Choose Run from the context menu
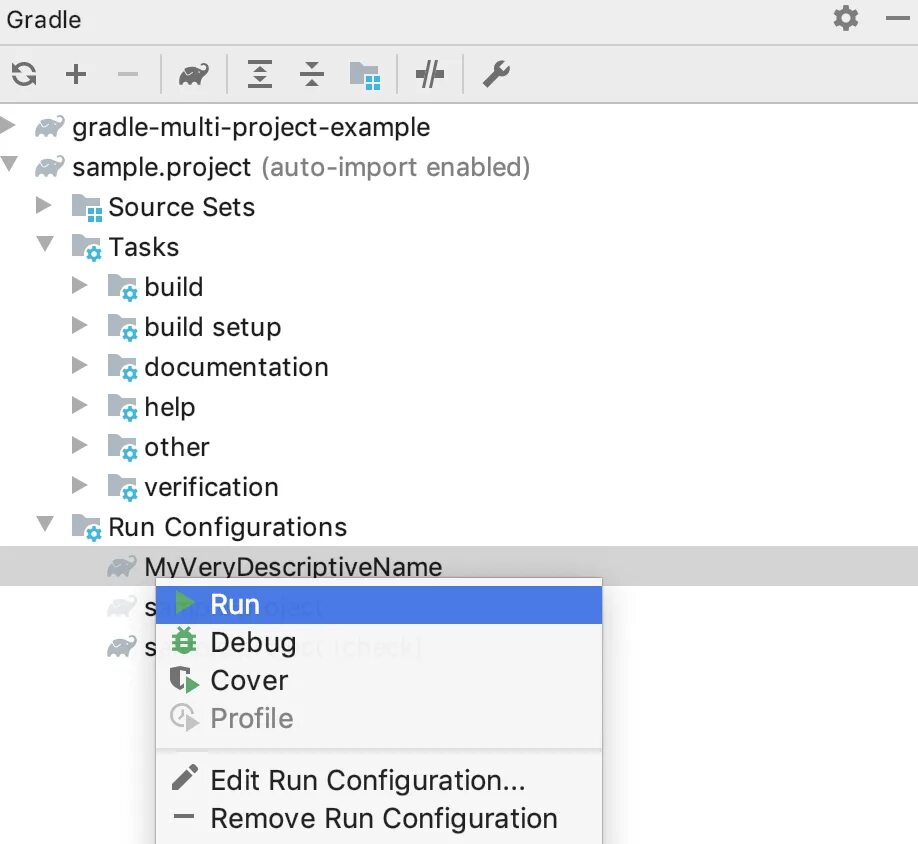The height and width of the screenshot is (844, 918). point(235,605)
